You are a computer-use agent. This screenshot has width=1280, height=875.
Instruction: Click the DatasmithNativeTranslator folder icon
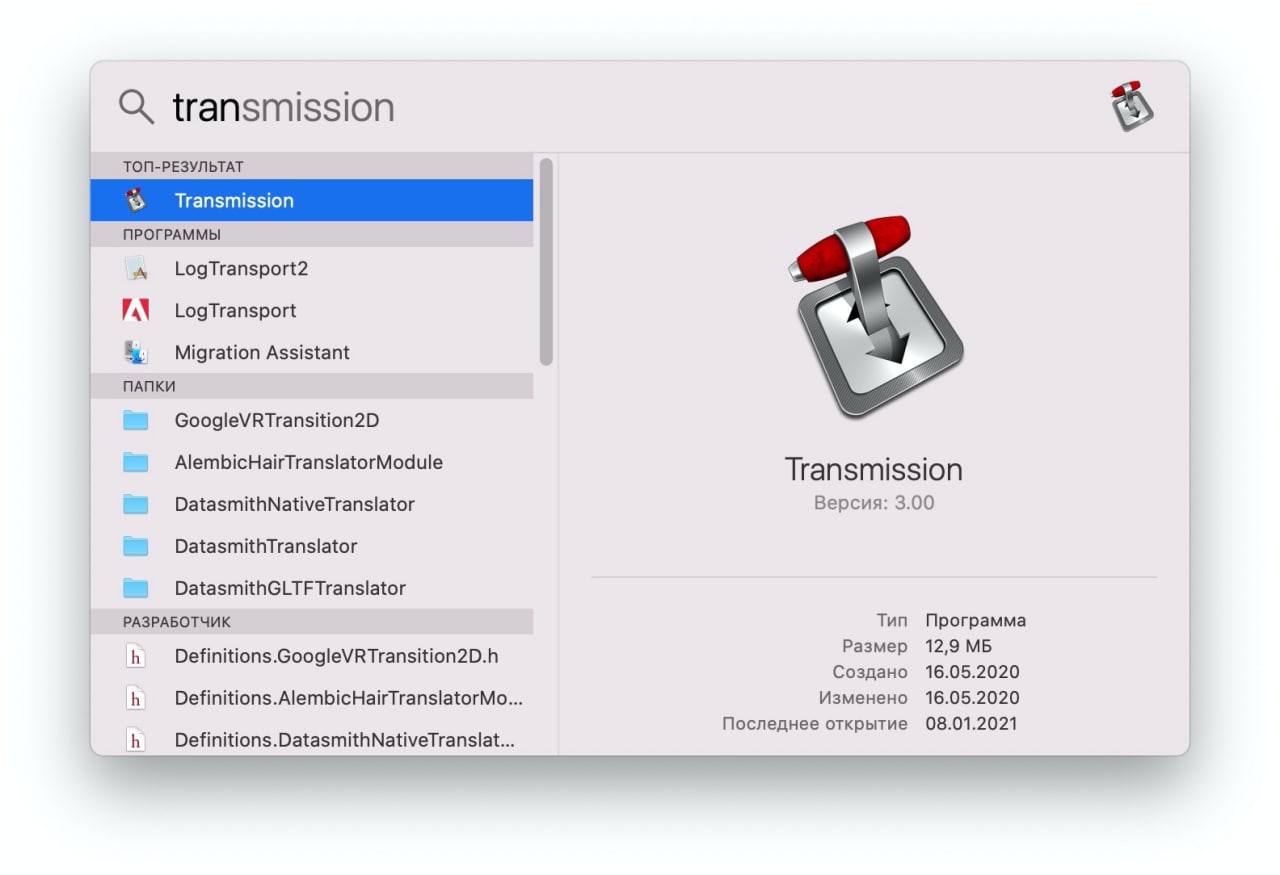(136, 504)
